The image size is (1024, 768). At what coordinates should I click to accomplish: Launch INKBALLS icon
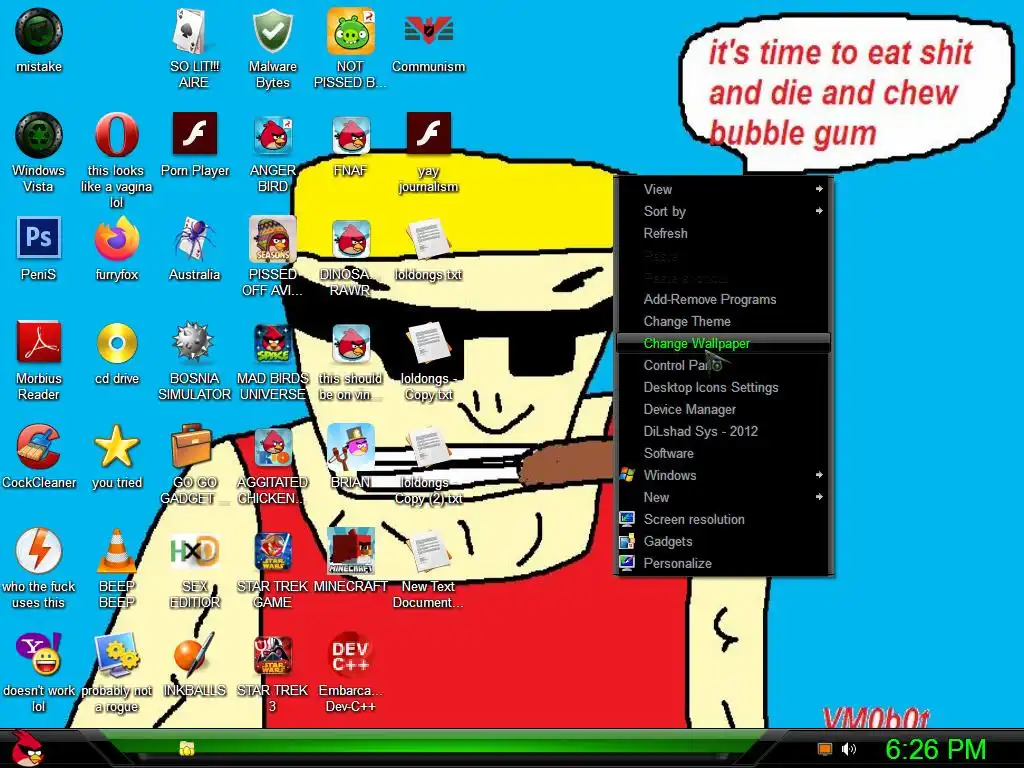(194, 655)
